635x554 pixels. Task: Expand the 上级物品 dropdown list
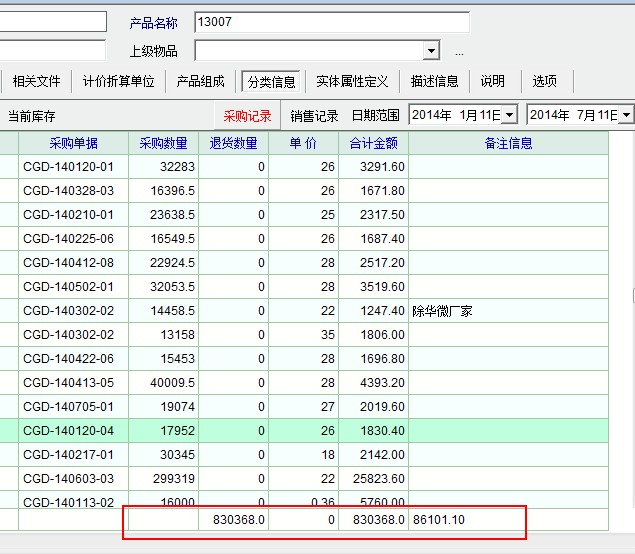coord(431,51)
